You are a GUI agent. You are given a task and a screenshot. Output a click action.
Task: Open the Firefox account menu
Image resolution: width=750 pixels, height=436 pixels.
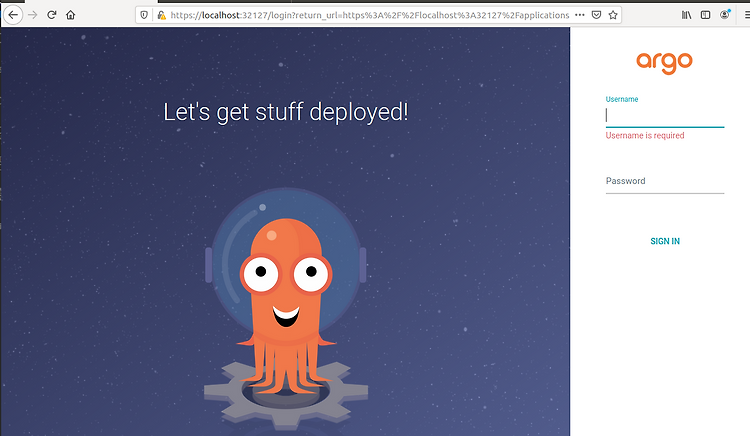coord(725,15)
